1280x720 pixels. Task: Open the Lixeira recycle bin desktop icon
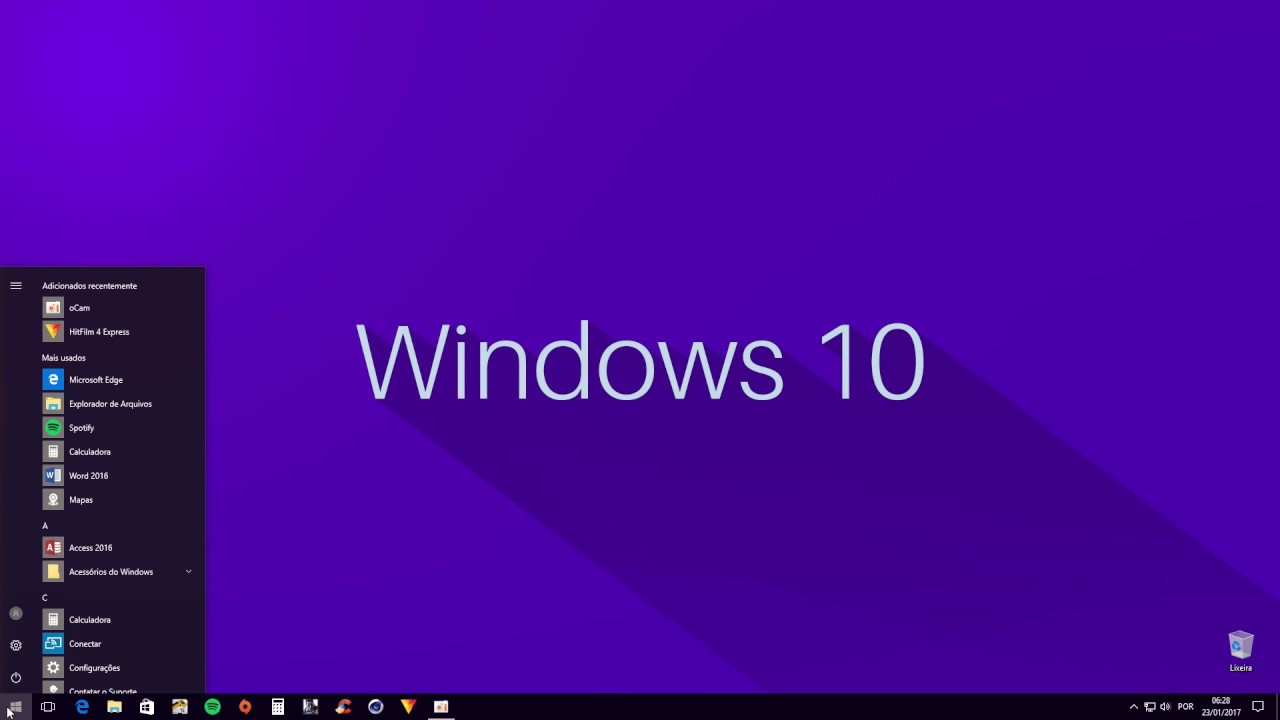coord(1241,651)
